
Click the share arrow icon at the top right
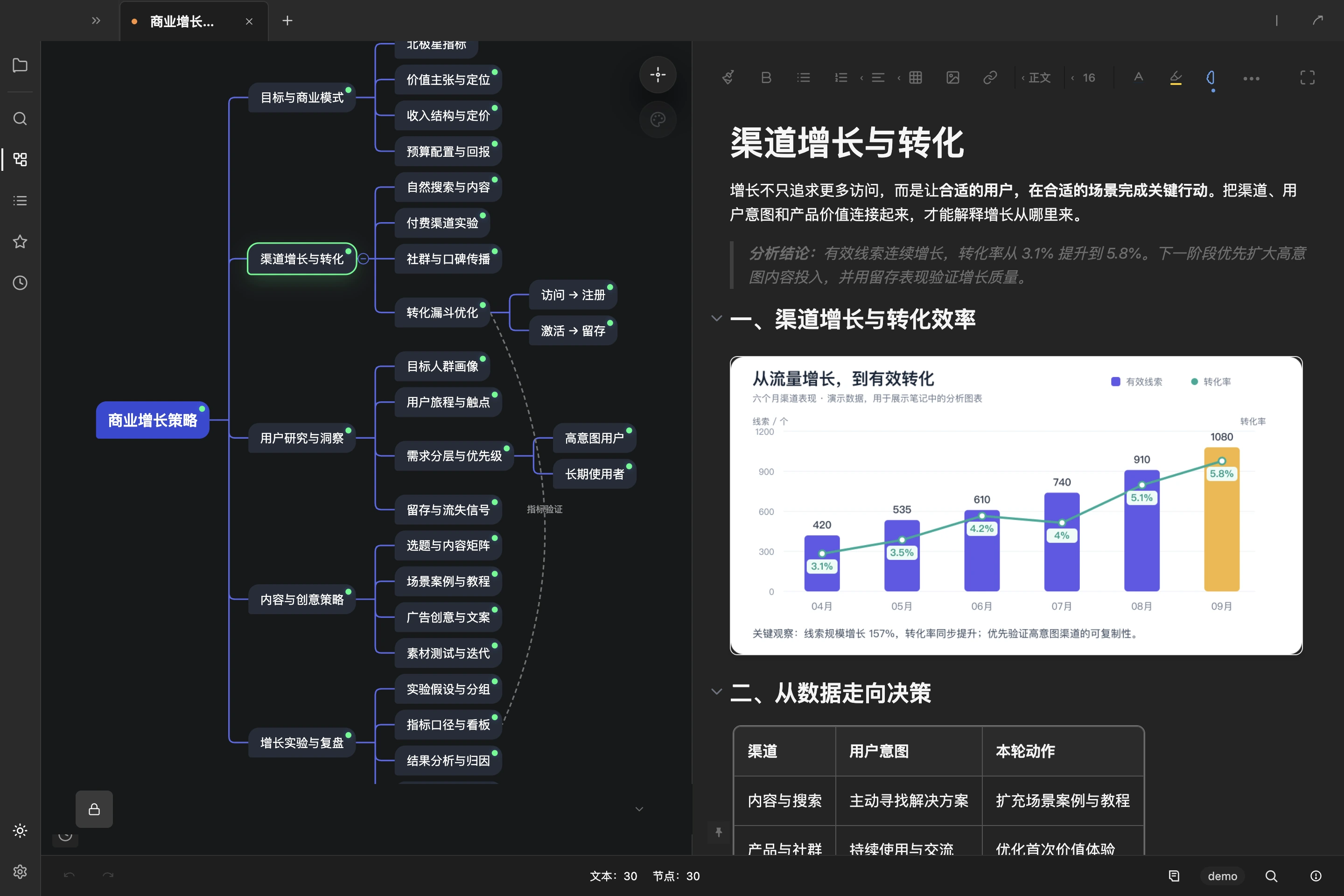1317,21
